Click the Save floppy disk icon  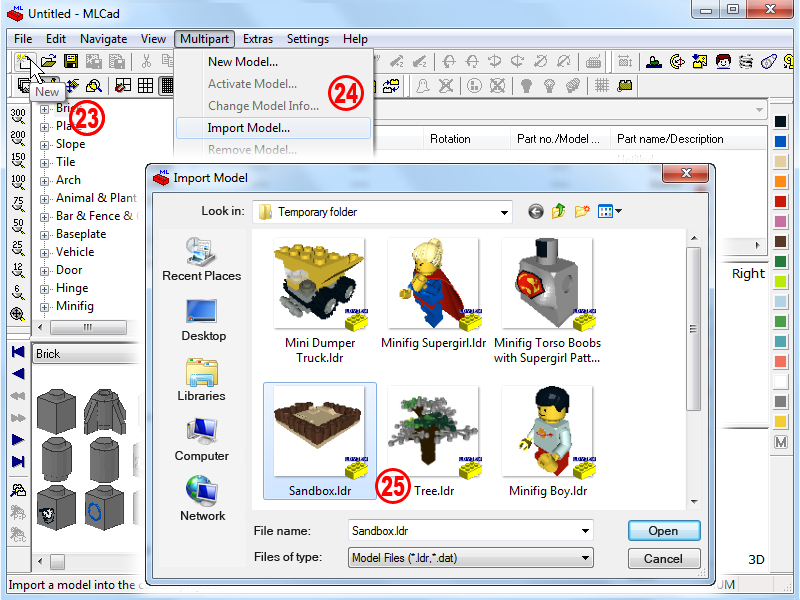click(x=71, y=62)
